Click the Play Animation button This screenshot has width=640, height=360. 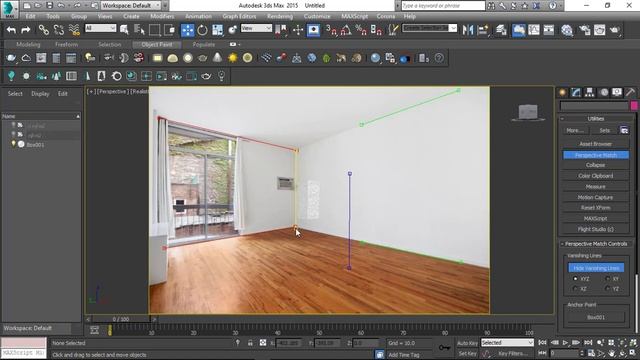coord(565,342)
